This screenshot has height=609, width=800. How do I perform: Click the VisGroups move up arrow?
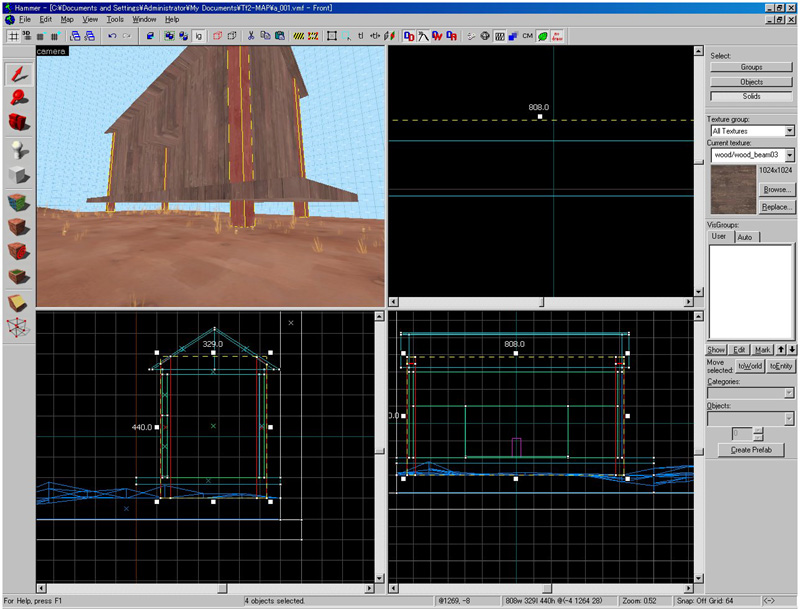781,350
